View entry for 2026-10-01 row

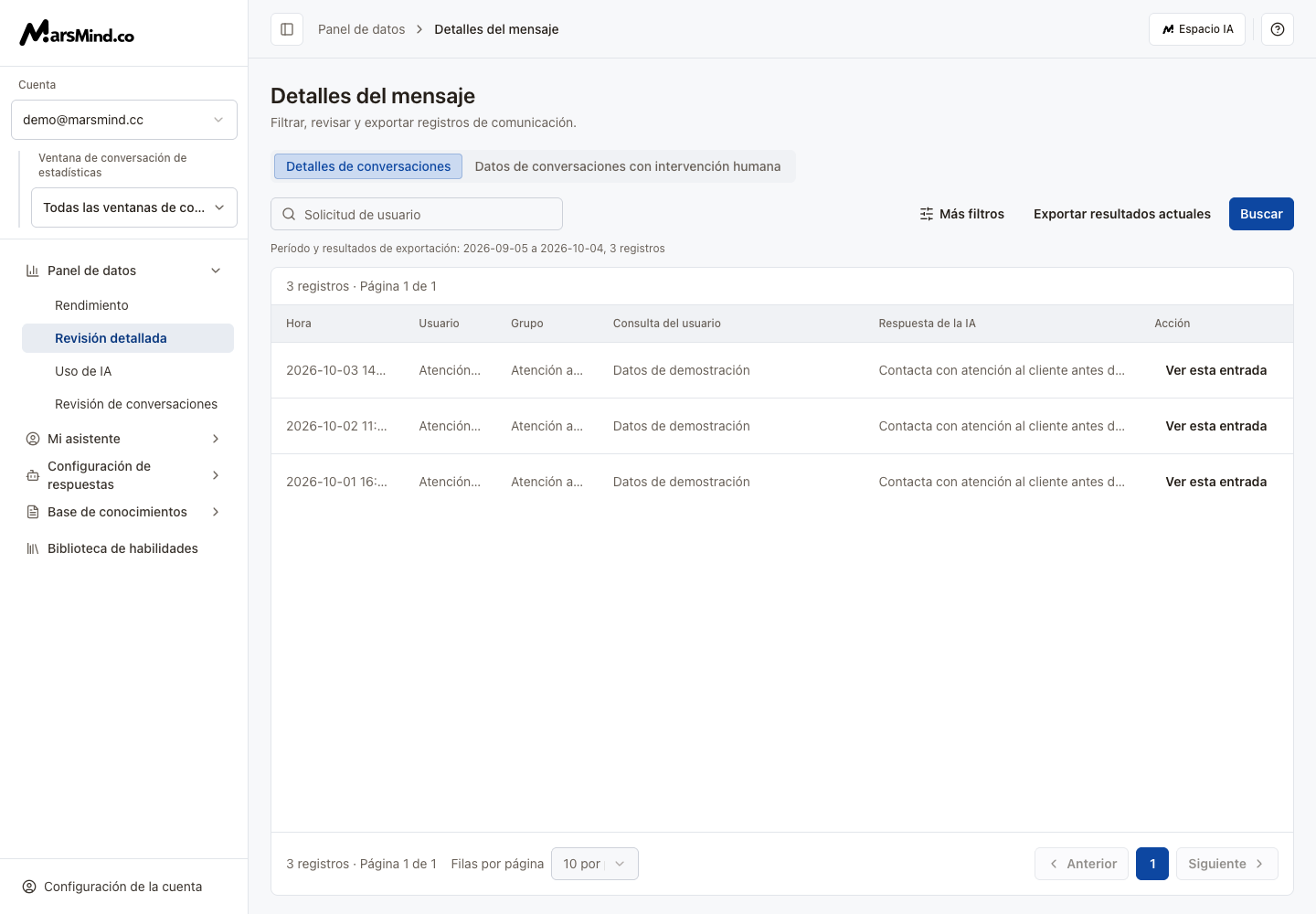click(x=1216, y=482)
